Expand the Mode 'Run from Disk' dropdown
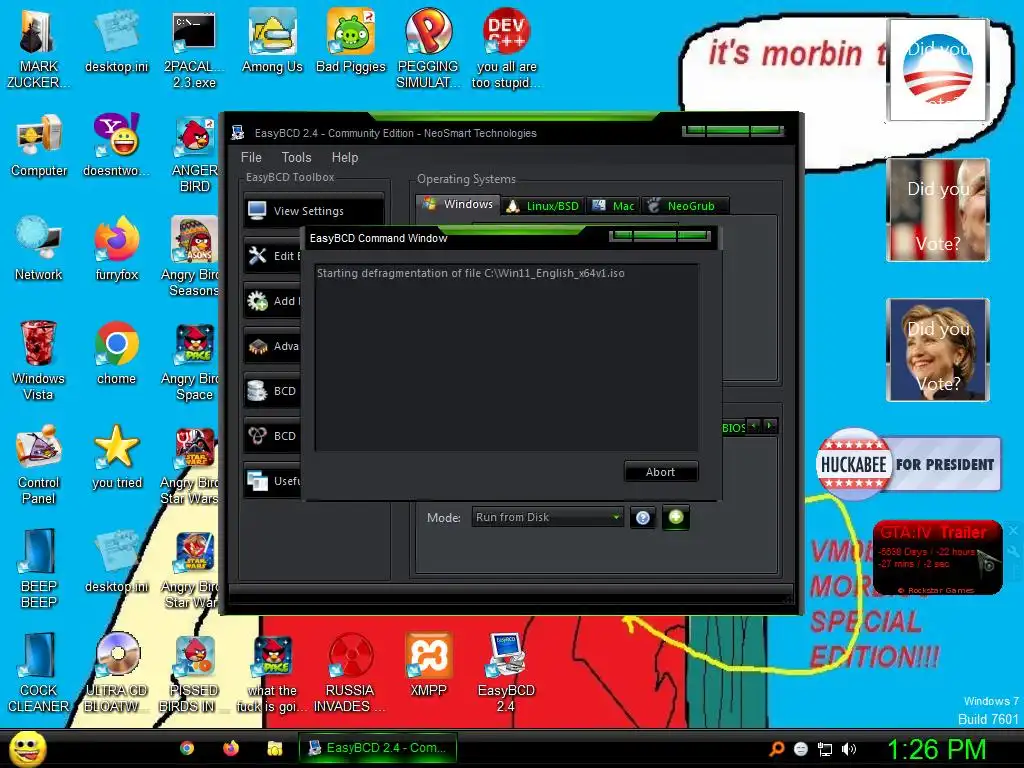1024x768 pixels. coord(547,517)
